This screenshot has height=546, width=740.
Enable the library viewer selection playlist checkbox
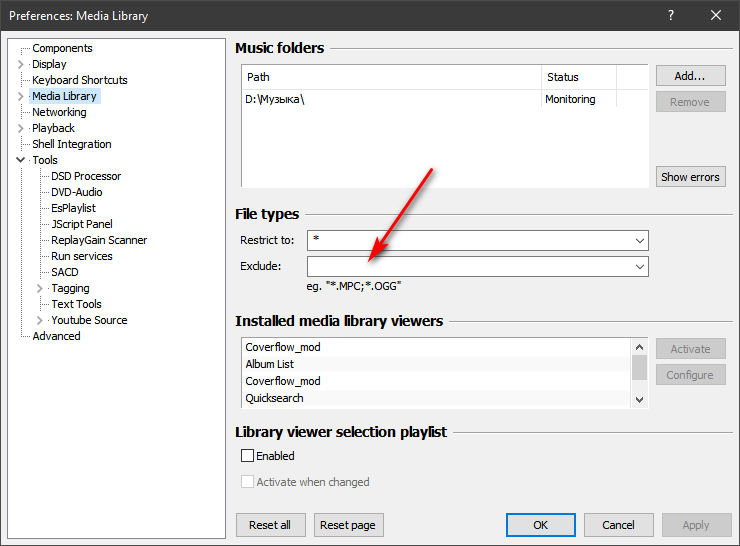point(248,456)
